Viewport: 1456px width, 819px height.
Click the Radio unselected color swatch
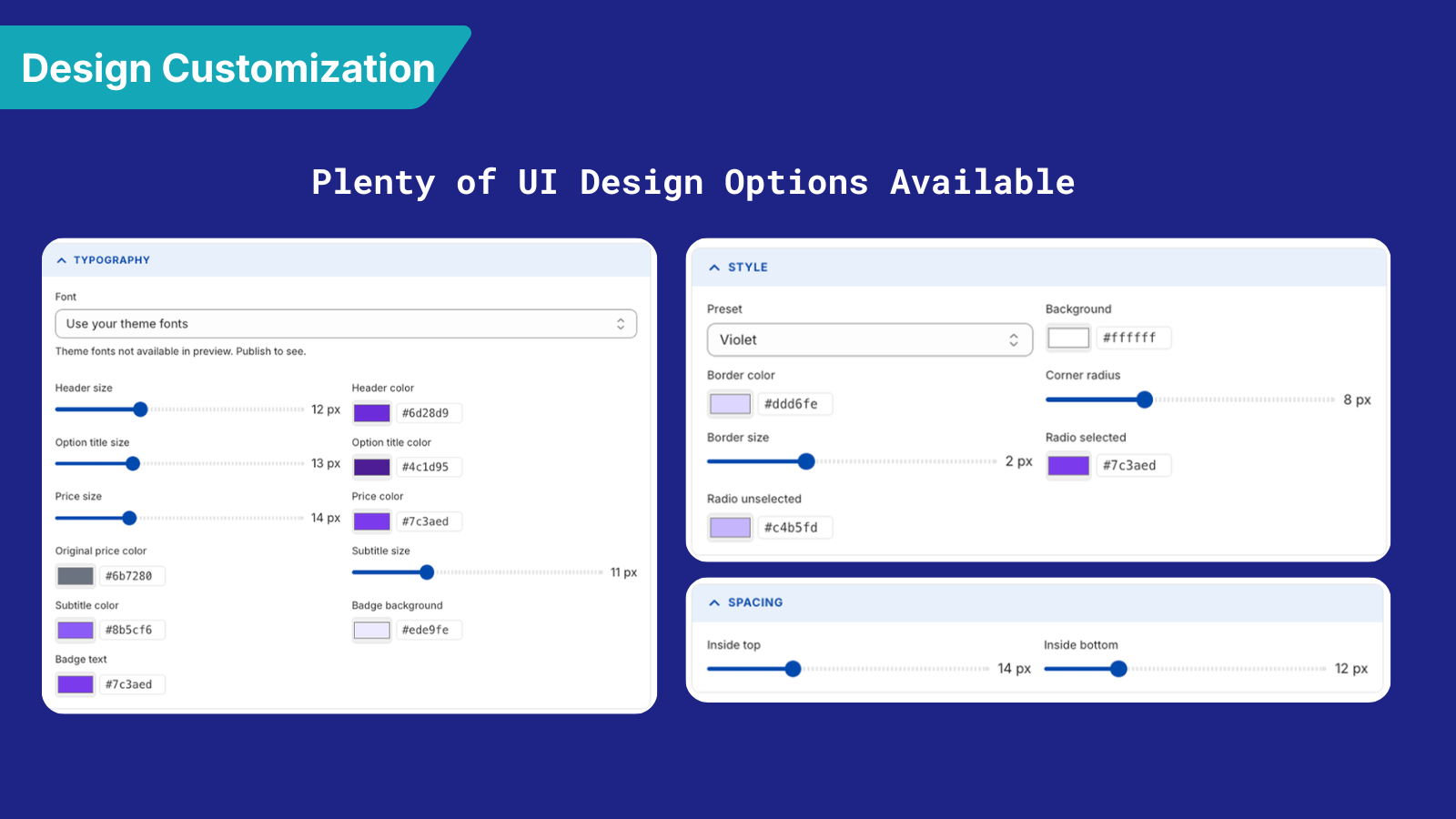730,528
